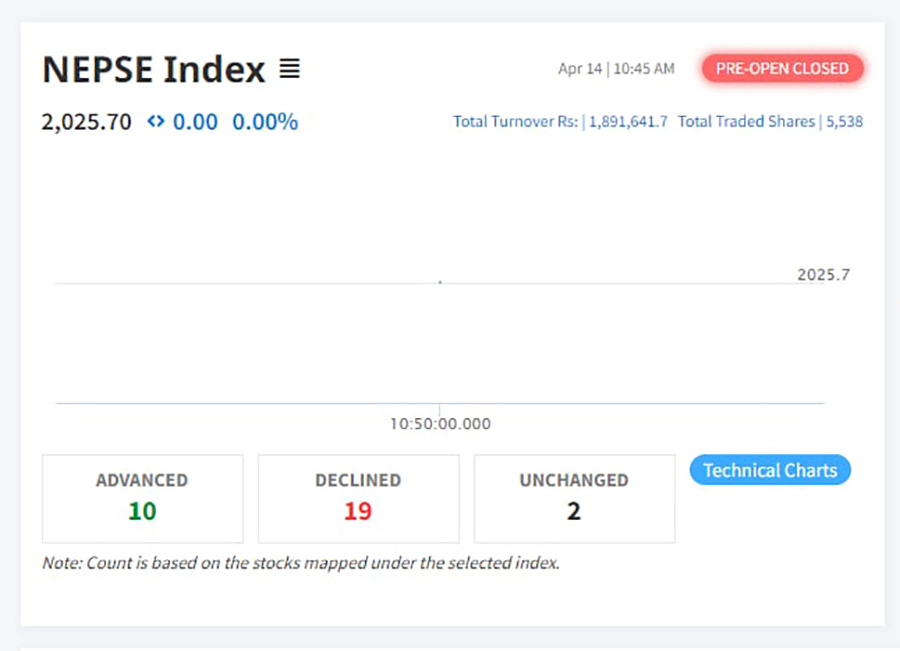
Task: Click the 2025.7 chart value label
Action: [823, 275]
